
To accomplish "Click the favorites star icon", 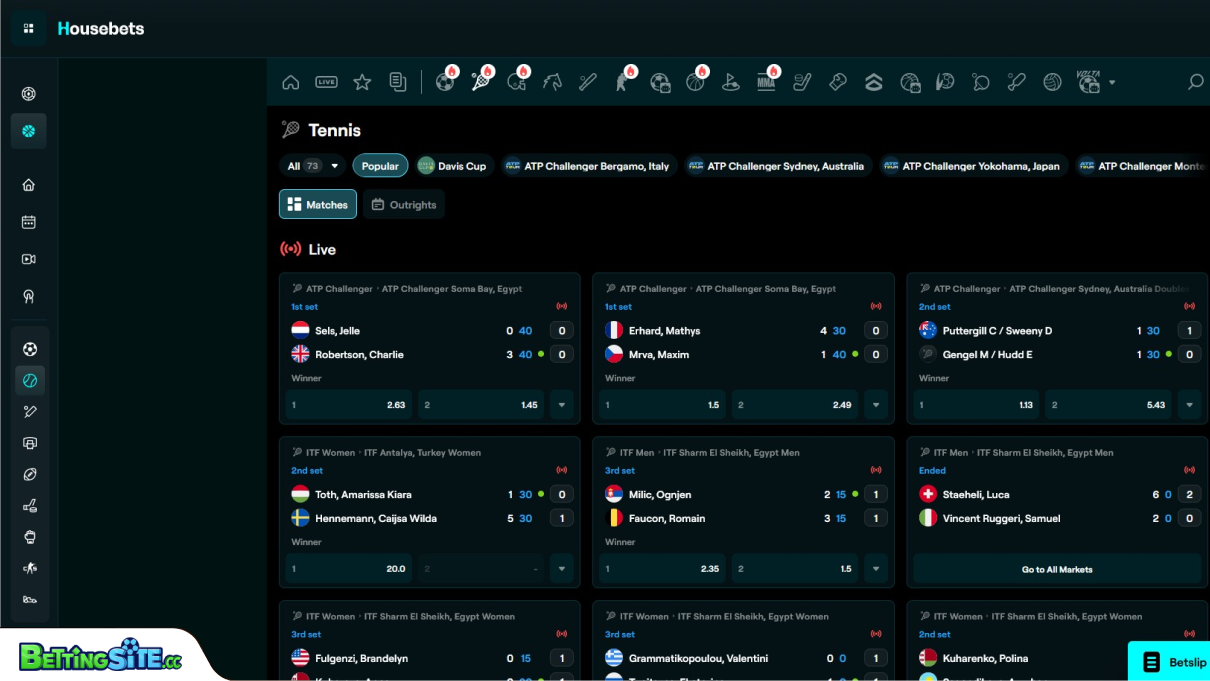I will (x=361, y=82).
